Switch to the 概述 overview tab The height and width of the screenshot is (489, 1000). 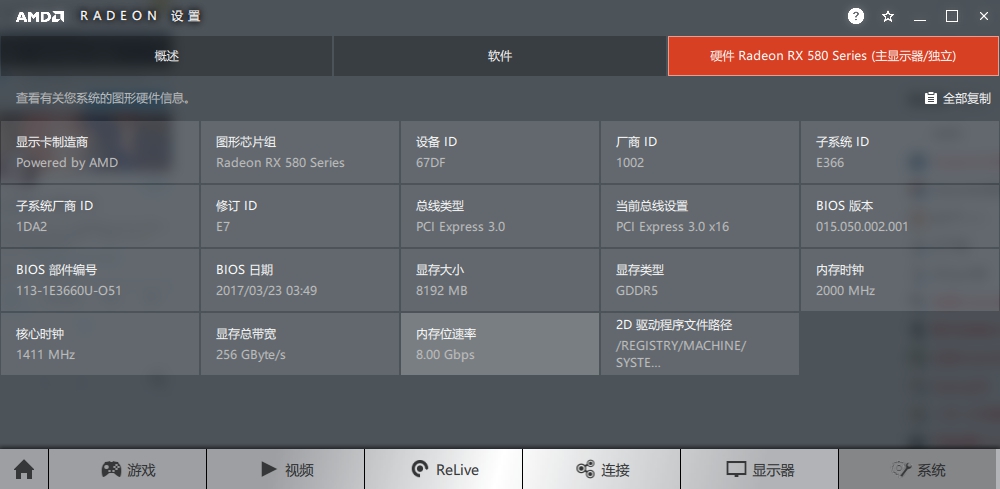pos(166,56)
